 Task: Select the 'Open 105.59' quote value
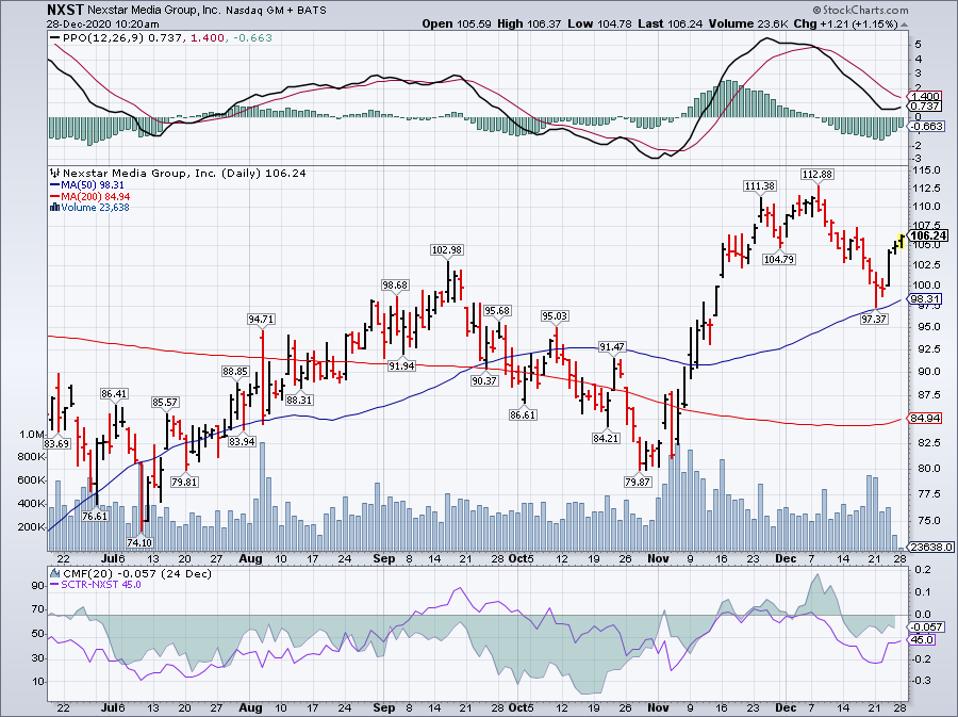[458, 24]
